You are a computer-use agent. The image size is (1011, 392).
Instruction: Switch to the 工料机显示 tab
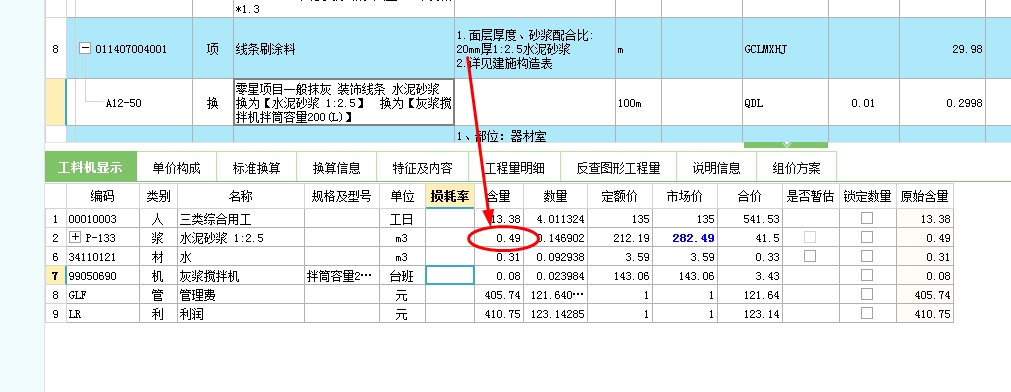coord(90,168)
